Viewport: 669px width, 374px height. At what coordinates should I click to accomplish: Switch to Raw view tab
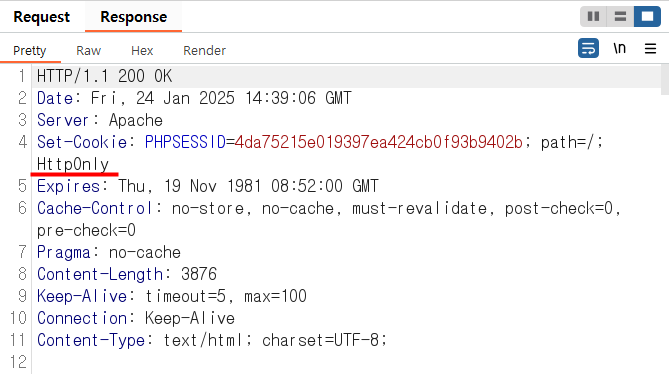88,51
